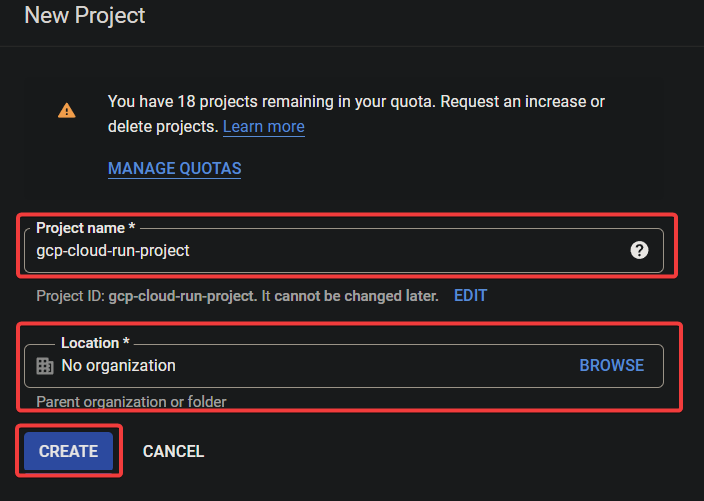This screenshot has height=501, width=704.
Task: Open the Project name help question-mark icon
Action: coord(639,250)
